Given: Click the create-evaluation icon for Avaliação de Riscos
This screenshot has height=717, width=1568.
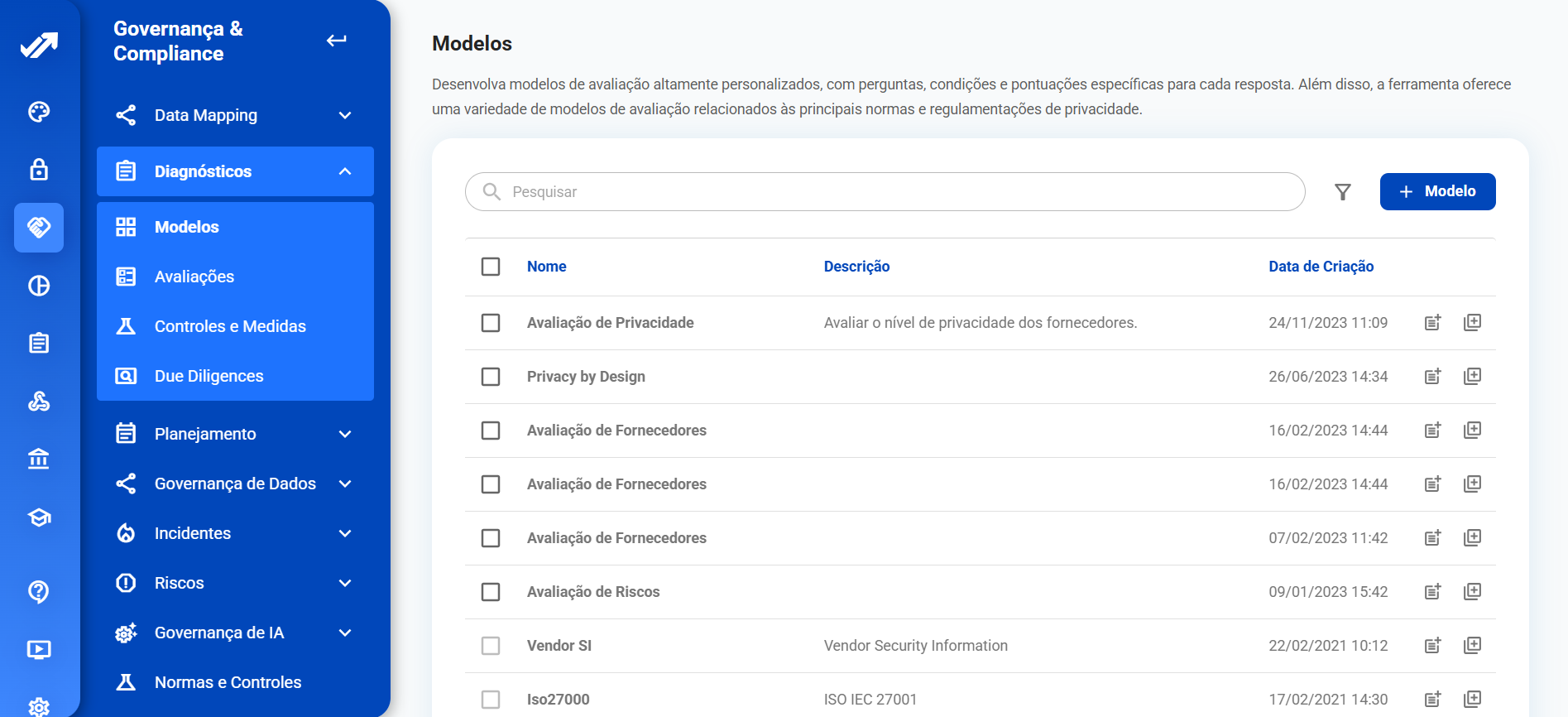Looking at the screenshot, I should [1432, 592].
